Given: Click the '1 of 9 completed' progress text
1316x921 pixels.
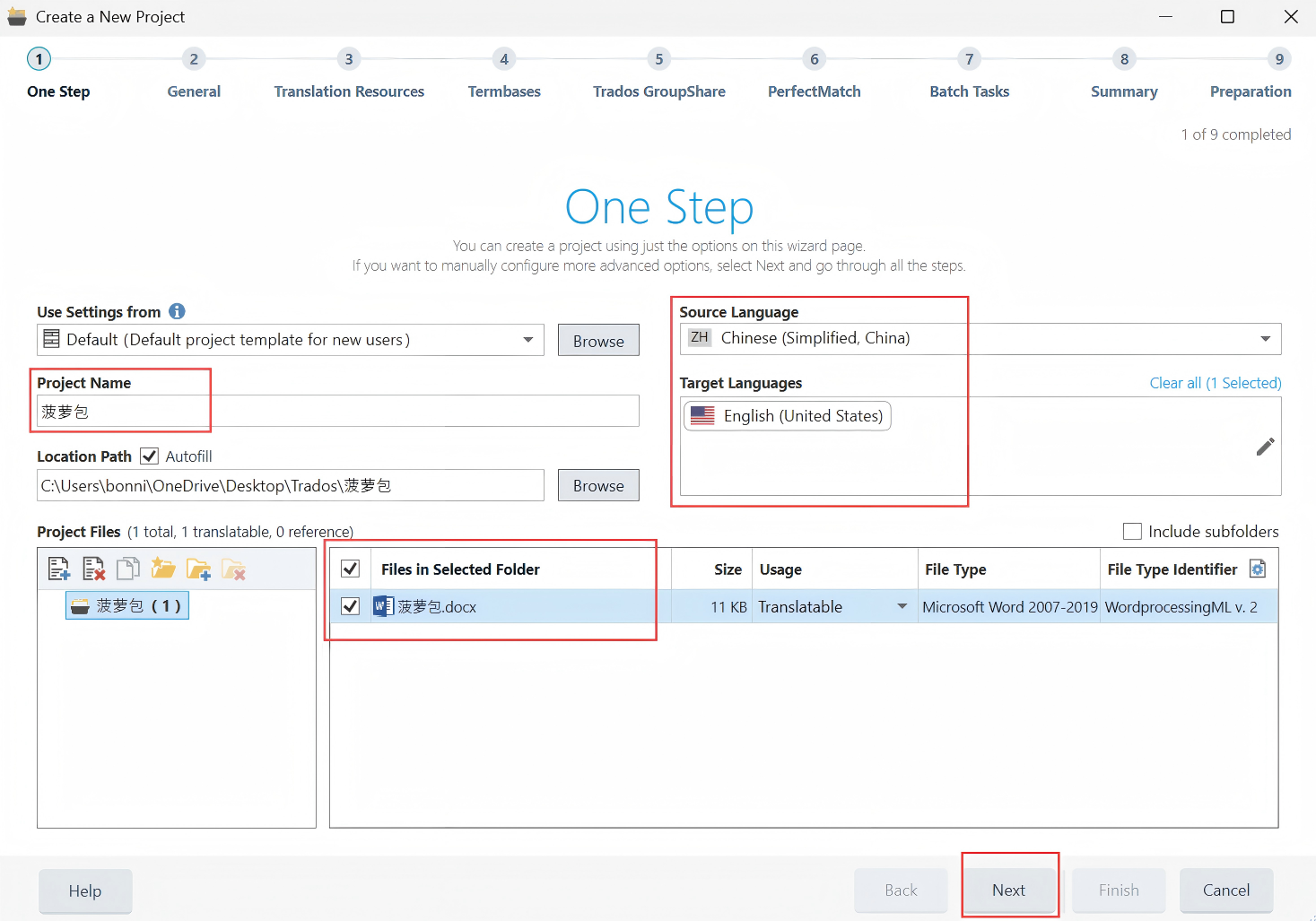Looking at the screenshot, I should point(1236,135).
